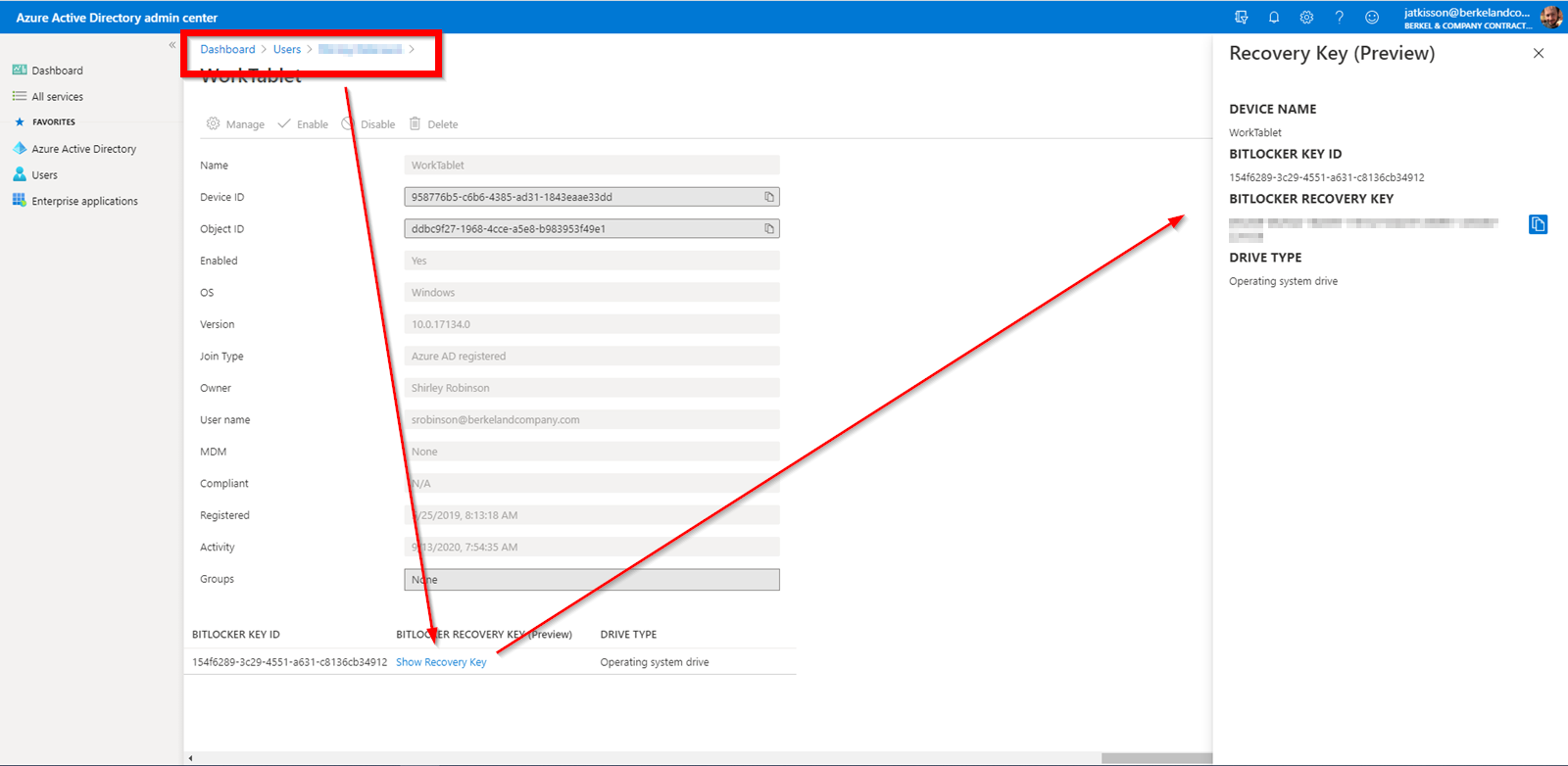Click Operating system drive table cell
Screen dimensions: 1568x766
(x=655, y=662)
